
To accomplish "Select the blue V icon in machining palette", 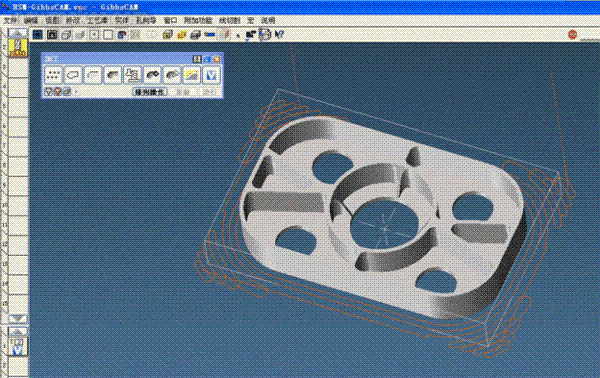I will coord(212,75).
